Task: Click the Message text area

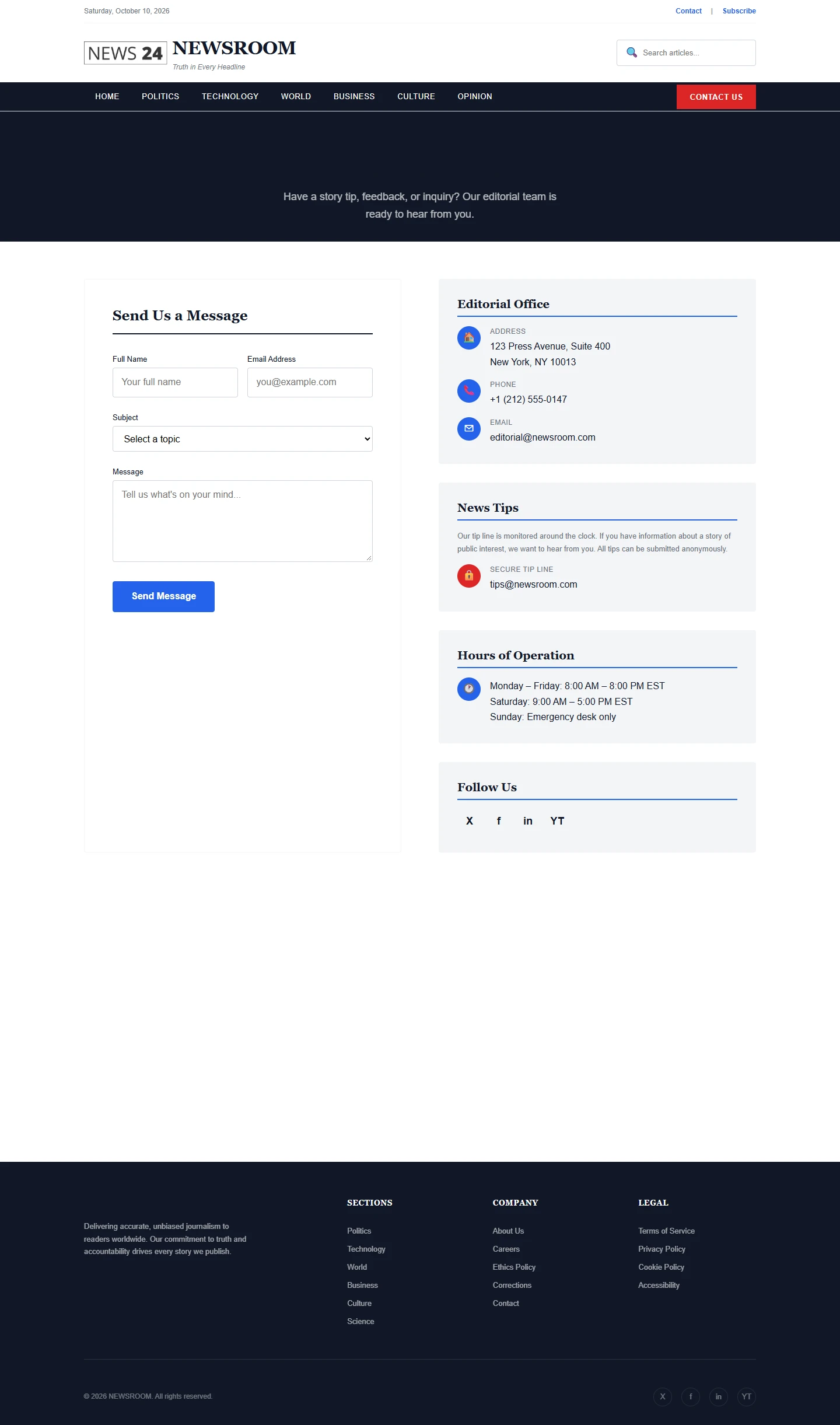Action: [x=243, y=521]
